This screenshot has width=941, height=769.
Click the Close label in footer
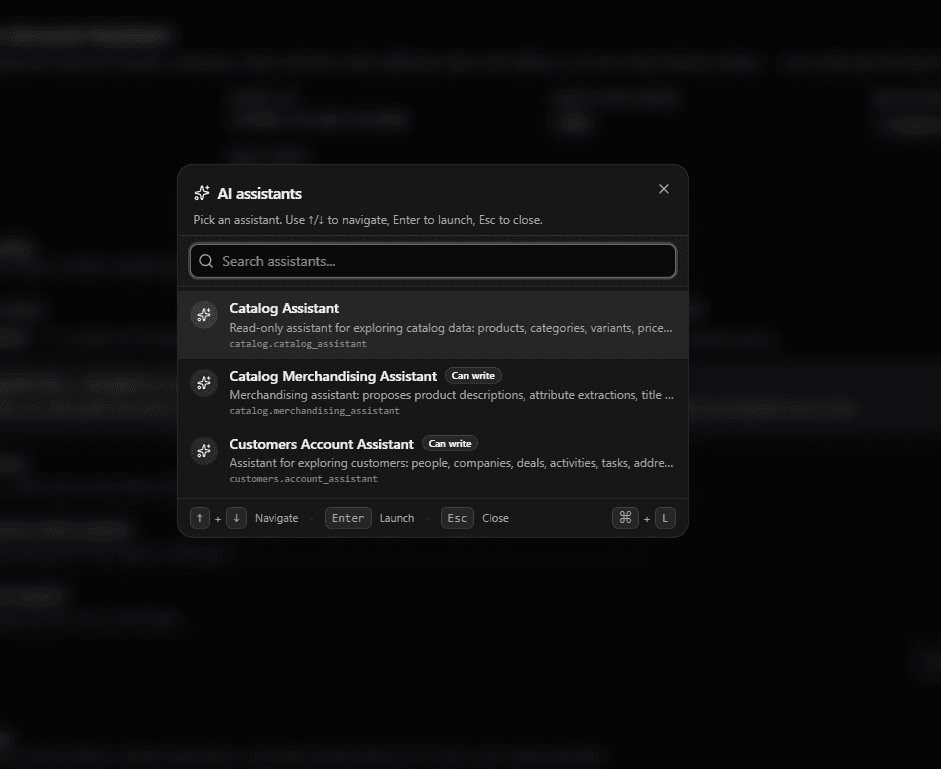click(495, 518)
